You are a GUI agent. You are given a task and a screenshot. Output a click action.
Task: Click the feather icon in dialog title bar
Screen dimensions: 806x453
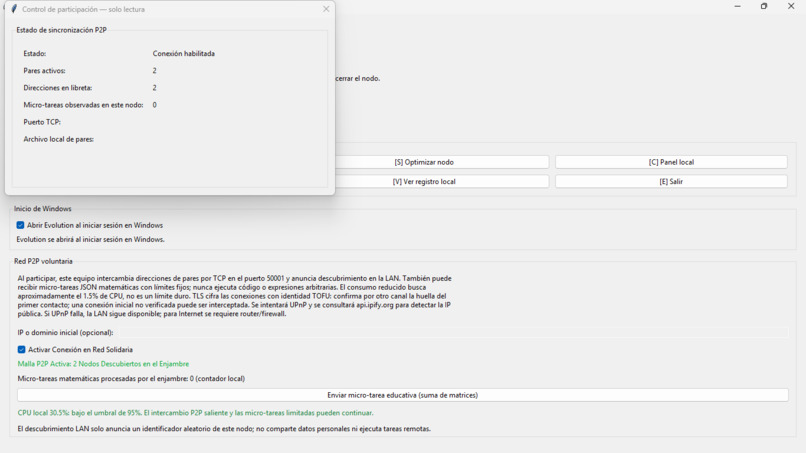point(14,9)
